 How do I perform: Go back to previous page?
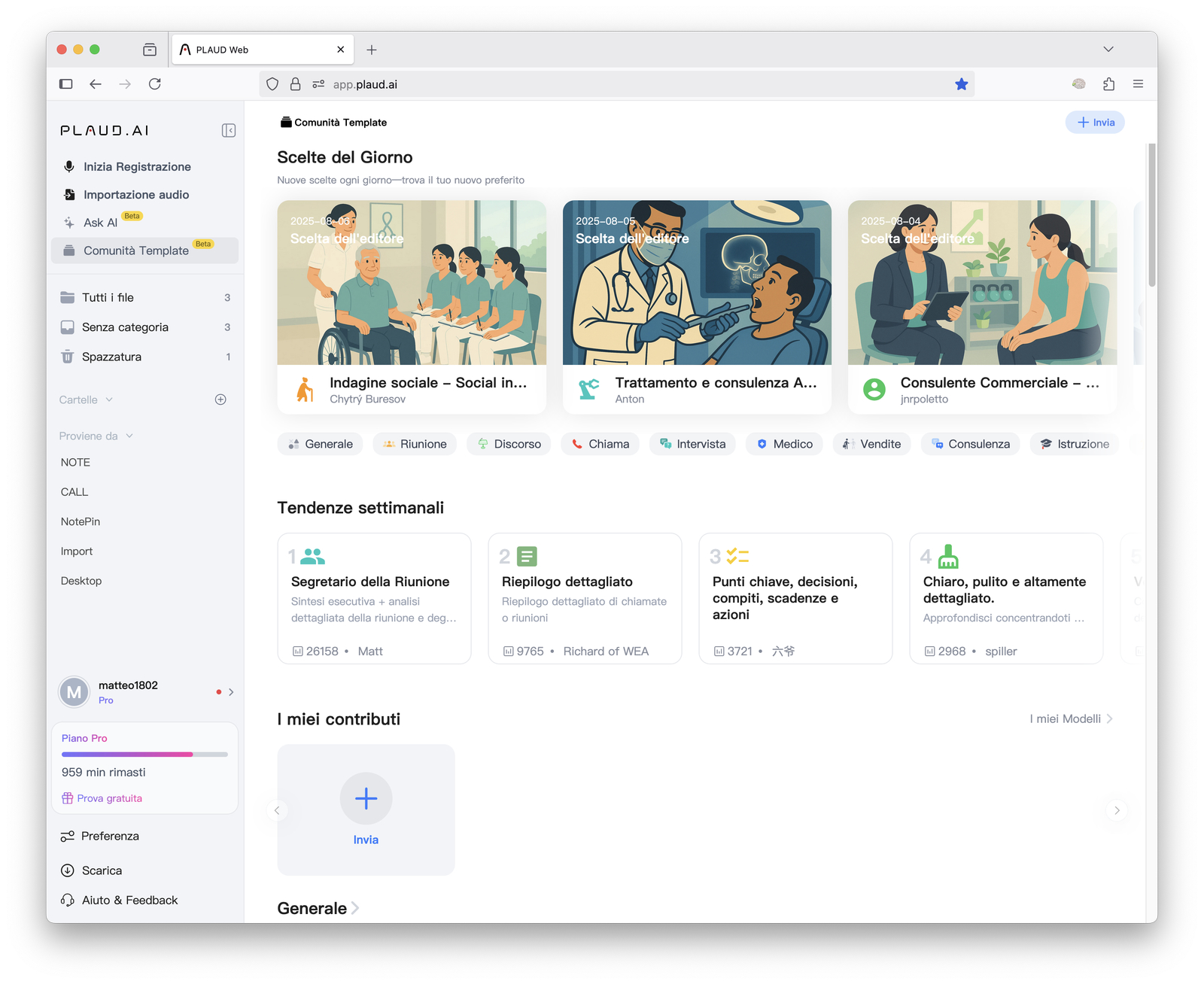coord(96,84)
